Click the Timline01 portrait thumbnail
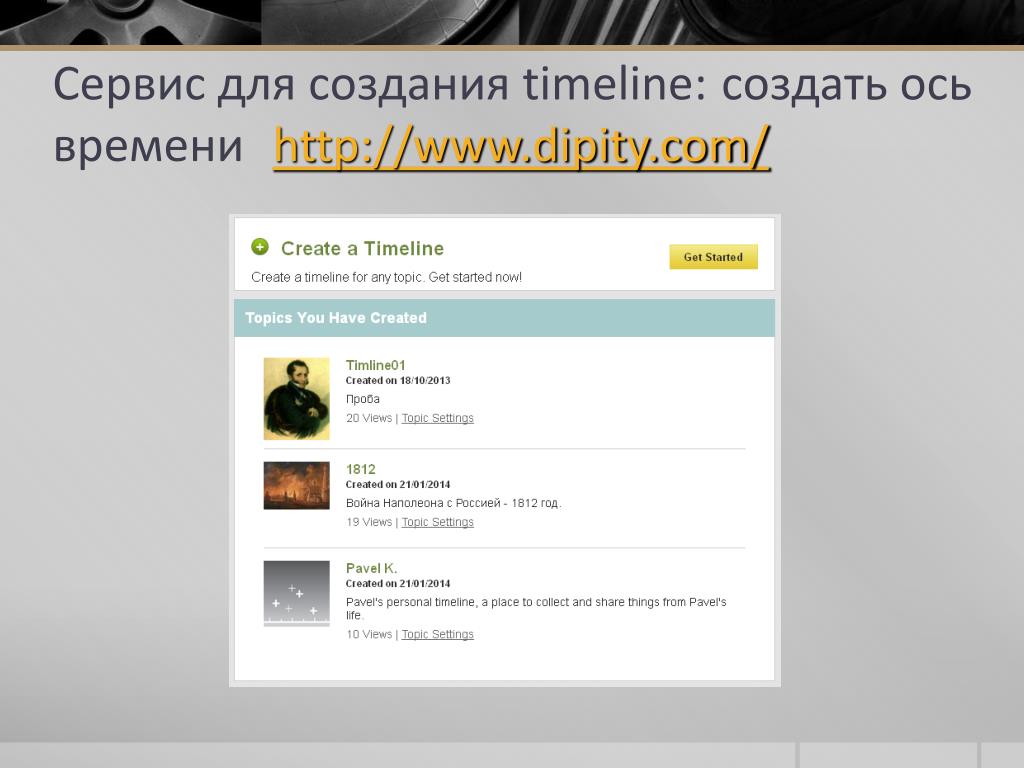 click(x=296, y=398)
